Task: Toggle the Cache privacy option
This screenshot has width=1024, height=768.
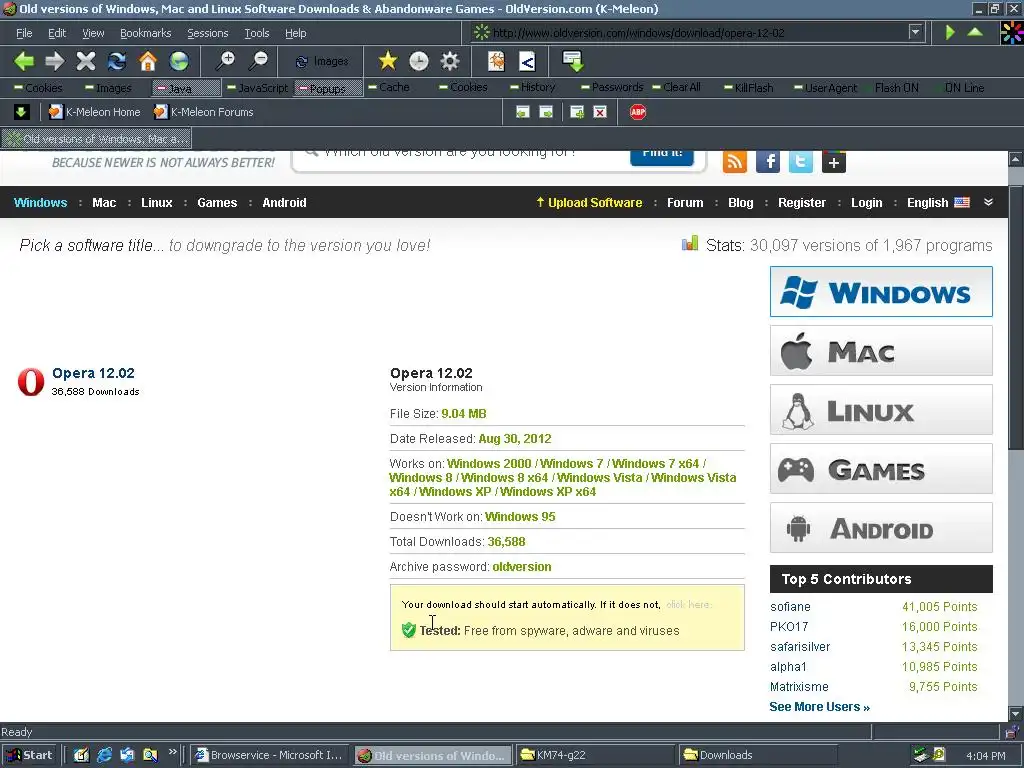Action: coord(388,88)
